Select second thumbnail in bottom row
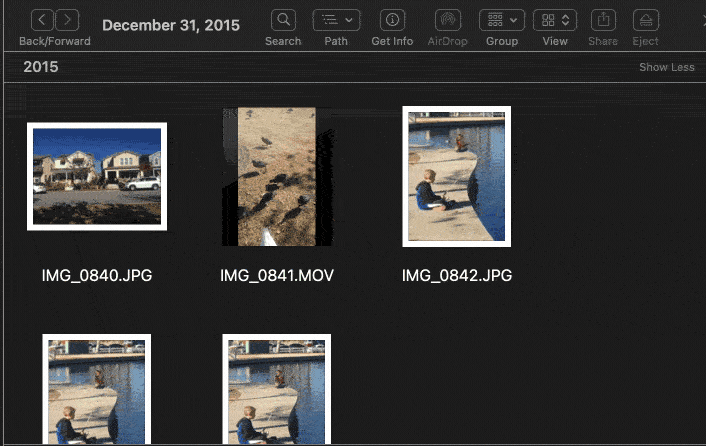Screen dimensions: 706x446 click(x=277, y=390)
